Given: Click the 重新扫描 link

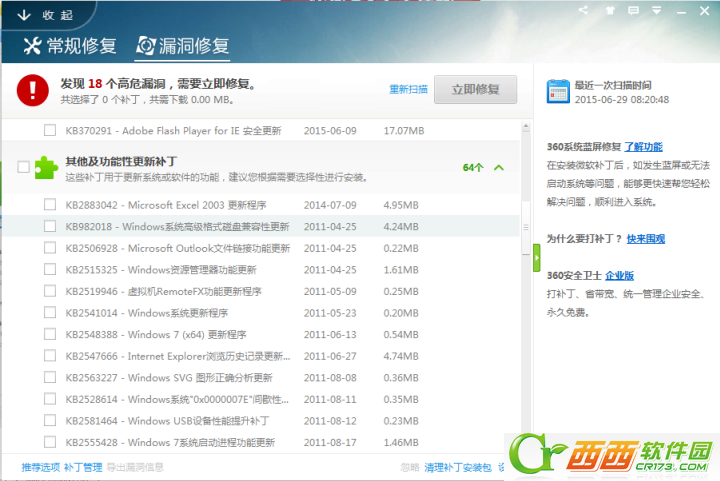Looking at the screenshot, I should (408, 89).
